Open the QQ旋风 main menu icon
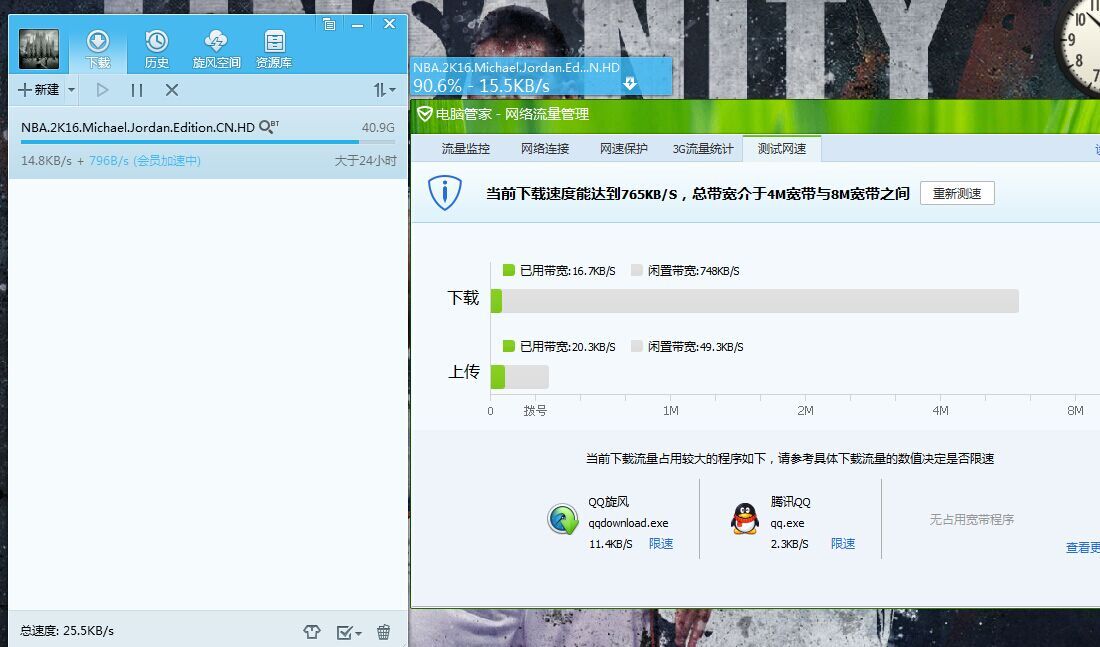 point(329,25)
